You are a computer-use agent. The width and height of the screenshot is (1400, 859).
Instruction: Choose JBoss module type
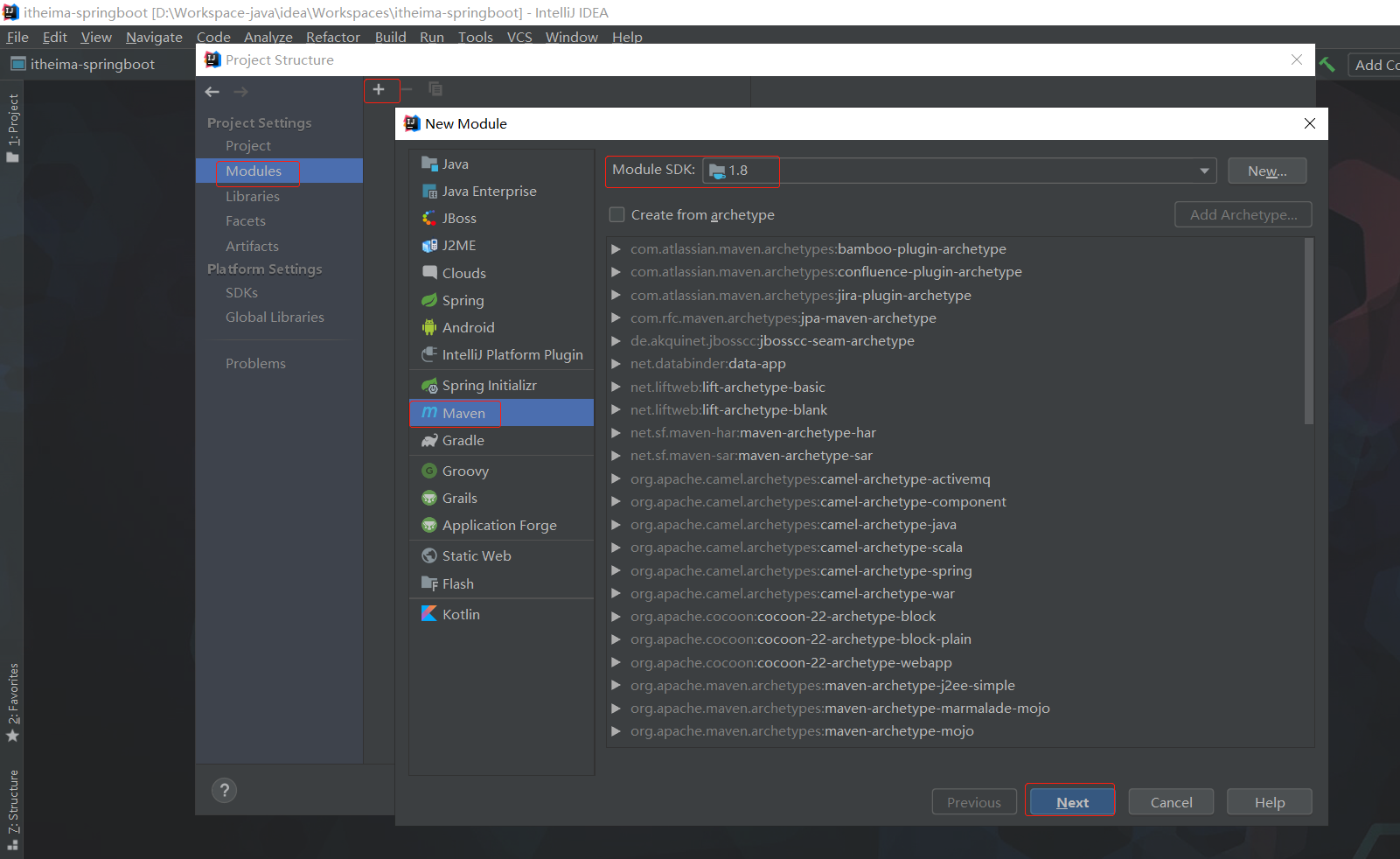click(x=501, y=219)
